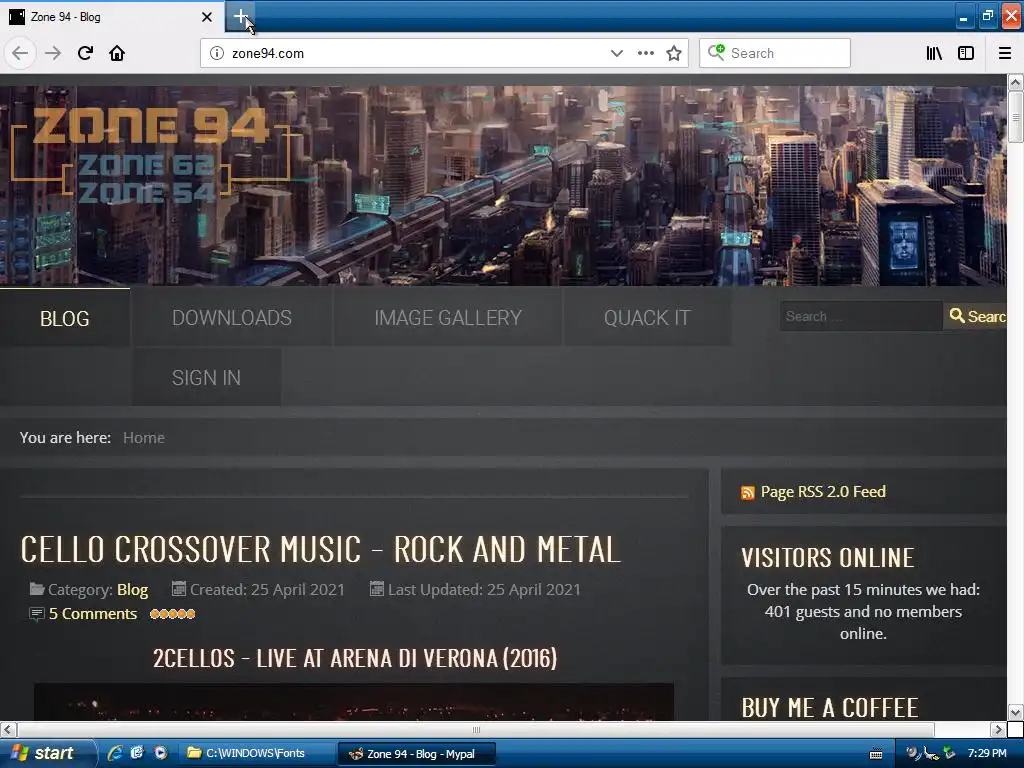The width and height of the screenshot is (1024, 768).
Task: Open the DOWNLOADS menu item
Action: [232, 318]
